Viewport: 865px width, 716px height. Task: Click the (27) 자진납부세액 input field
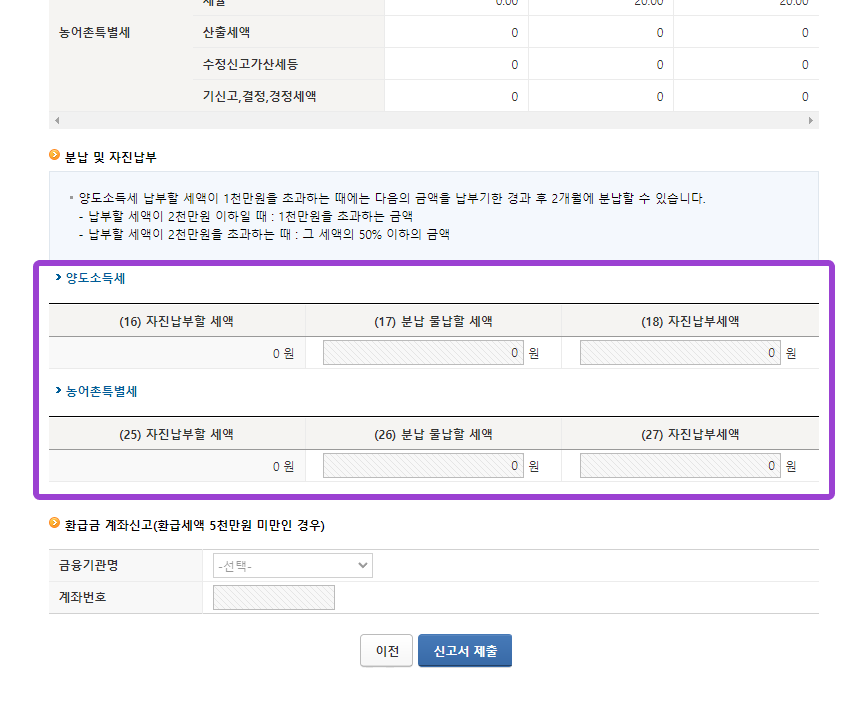(x=680, y=466)
